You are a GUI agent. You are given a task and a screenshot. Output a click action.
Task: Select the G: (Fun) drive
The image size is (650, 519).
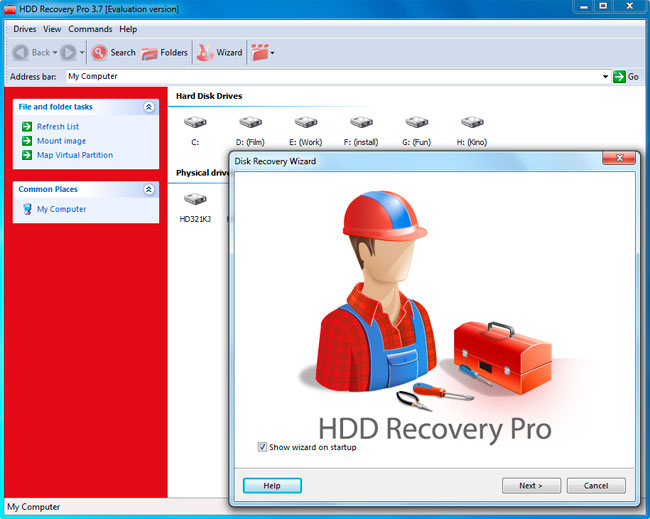416,124
